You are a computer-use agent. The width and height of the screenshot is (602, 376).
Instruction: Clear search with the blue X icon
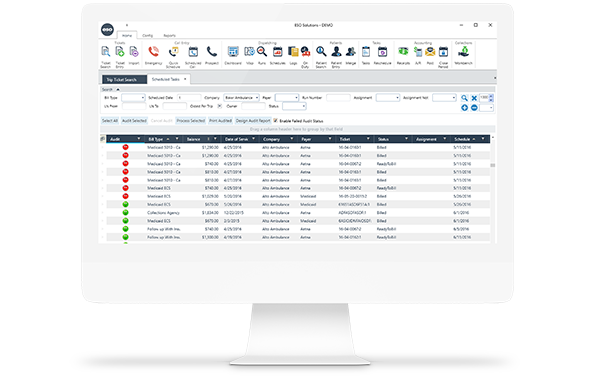(x=474, y=98)
